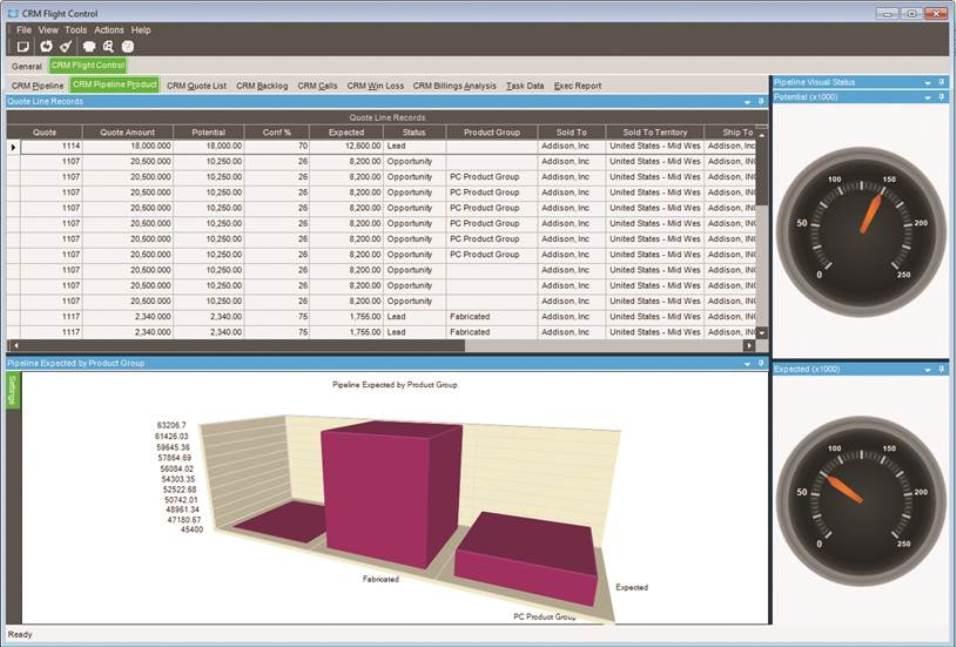This screenshot has width=956, height=647.
Task: Sort by the Quote Amount column header
Action: click(127, 132)
